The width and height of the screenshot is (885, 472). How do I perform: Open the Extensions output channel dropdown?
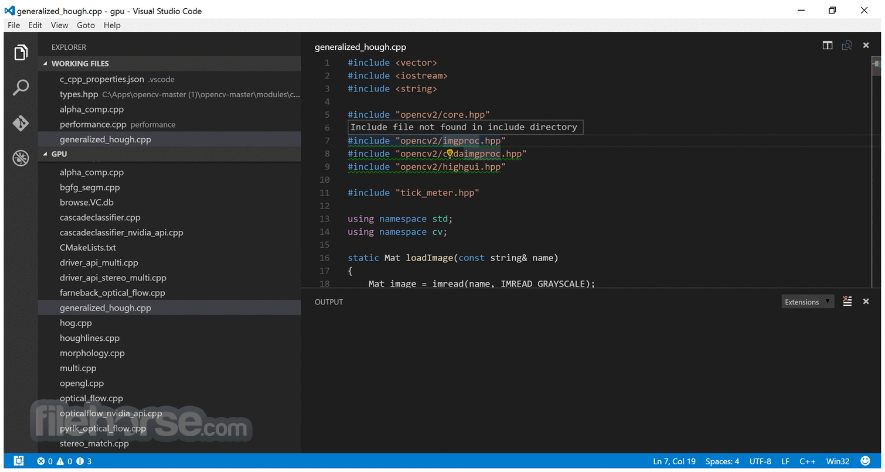tap(808, 301)
